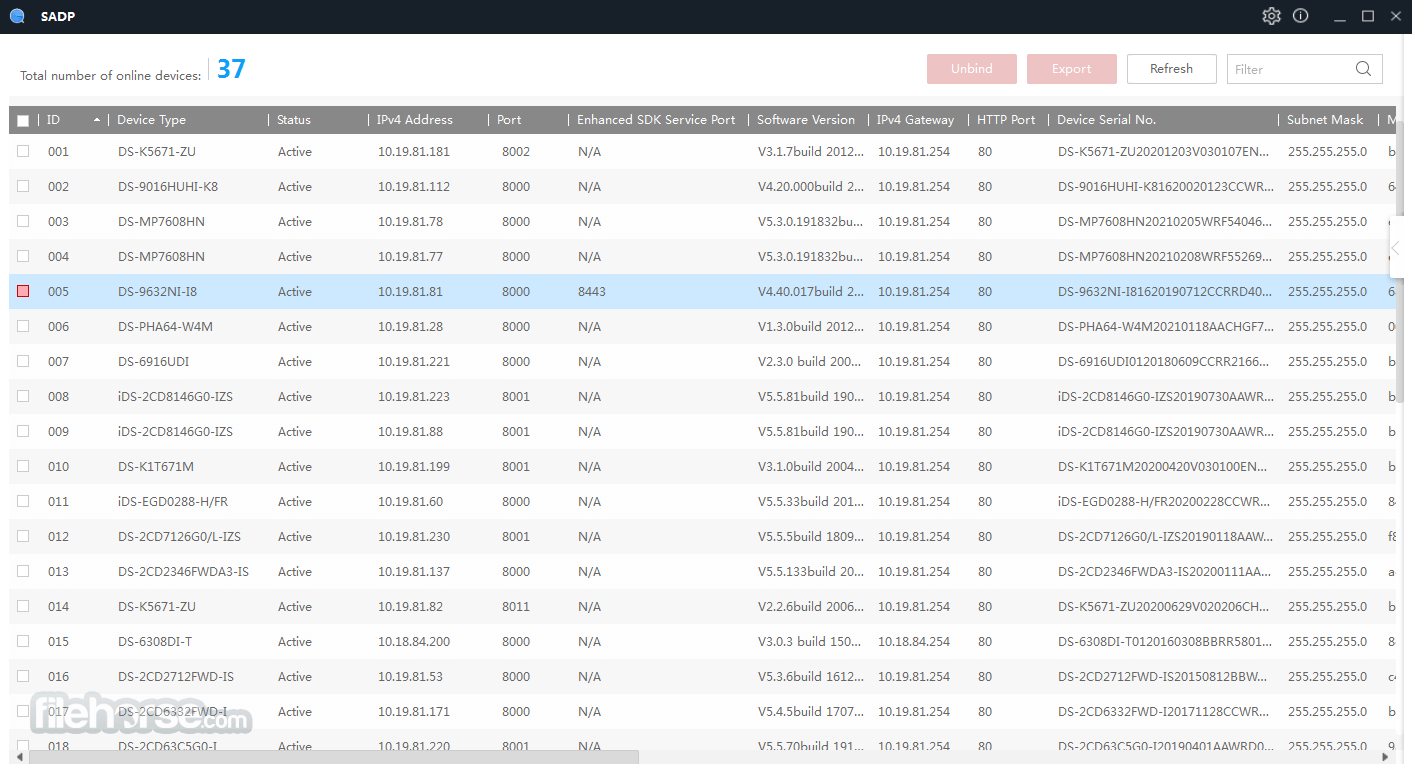Select IP address 10.19.81.77

(x=410, y=257)
